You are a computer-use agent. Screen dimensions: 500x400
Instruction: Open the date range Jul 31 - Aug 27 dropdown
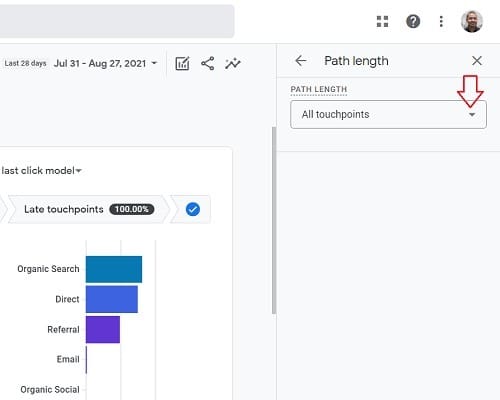(105, 63)
